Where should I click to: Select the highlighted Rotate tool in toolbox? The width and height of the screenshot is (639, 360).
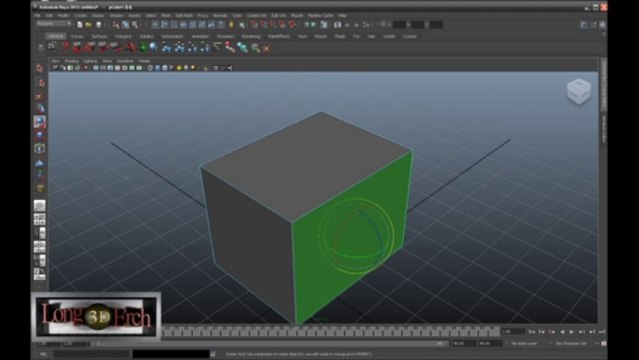(40, 122)
